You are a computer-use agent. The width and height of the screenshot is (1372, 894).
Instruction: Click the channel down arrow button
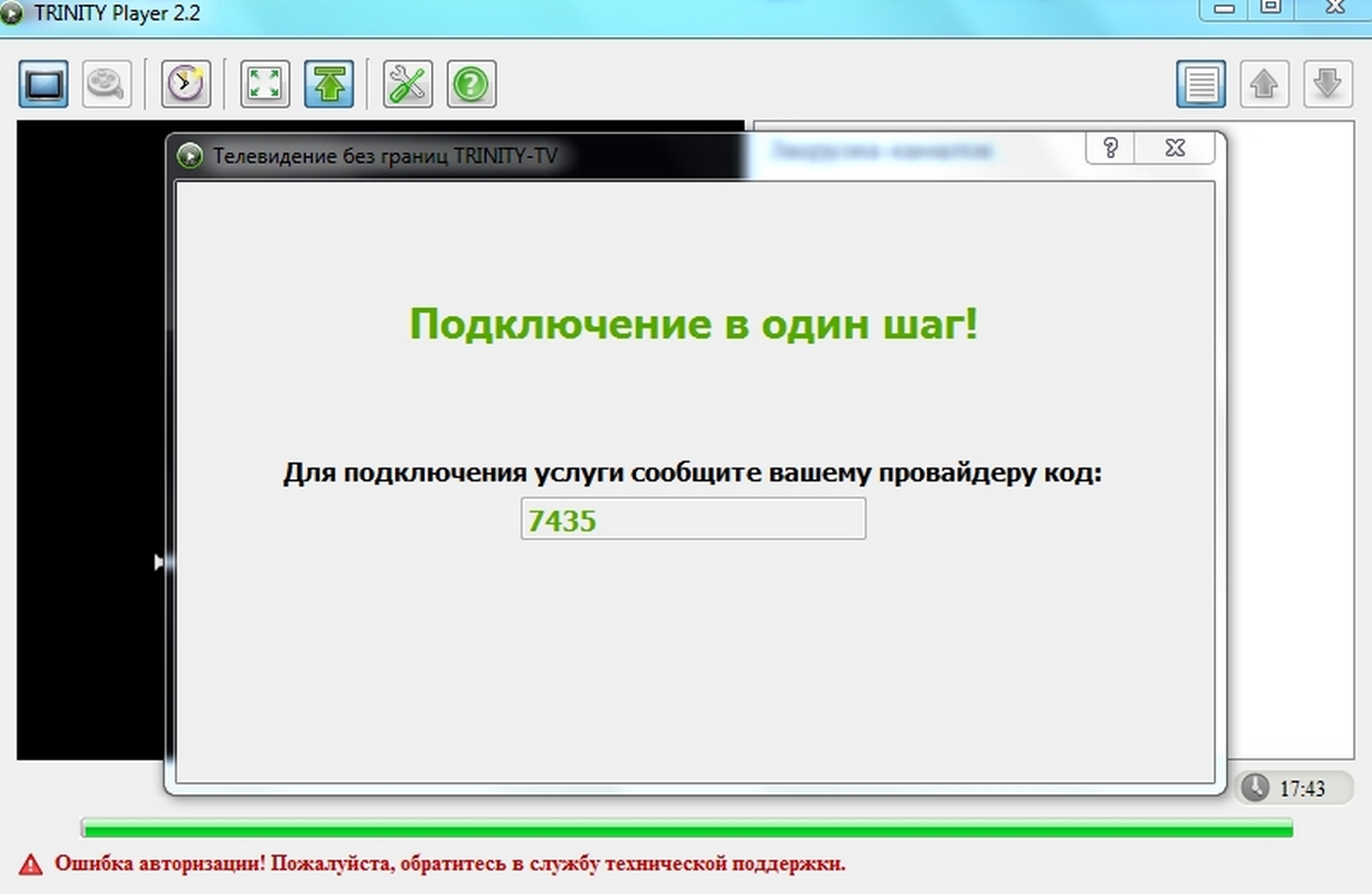[x=1328, y=84]
